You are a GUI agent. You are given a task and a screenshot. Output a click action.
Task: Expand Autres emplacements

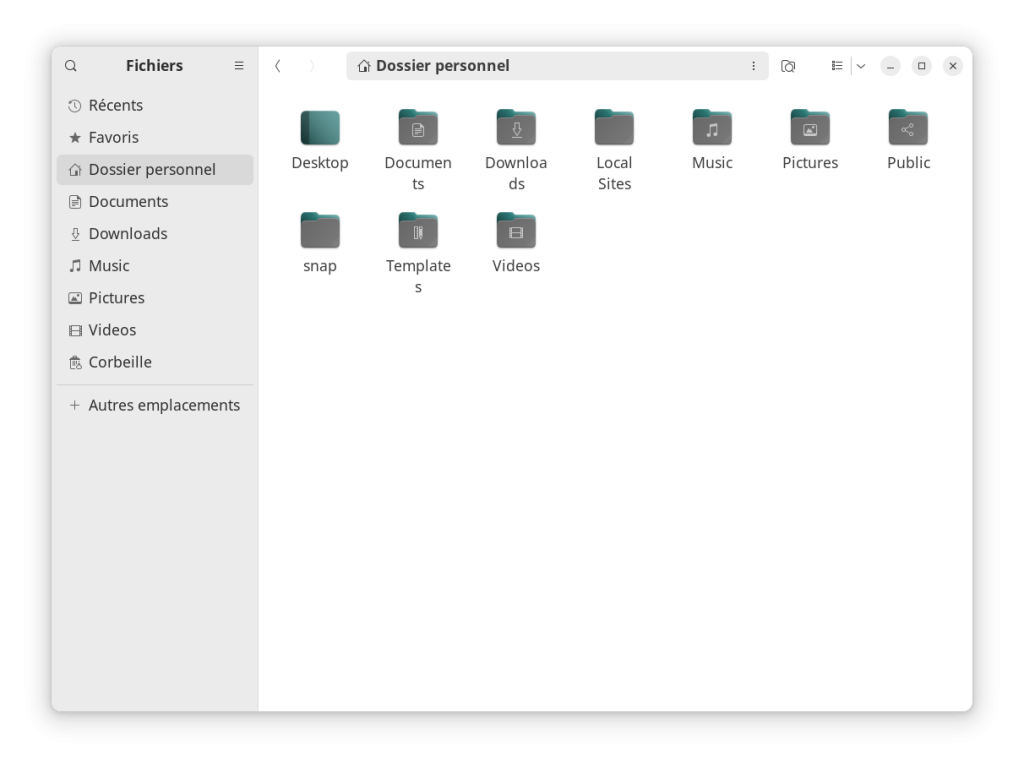(x=163, y=405)
